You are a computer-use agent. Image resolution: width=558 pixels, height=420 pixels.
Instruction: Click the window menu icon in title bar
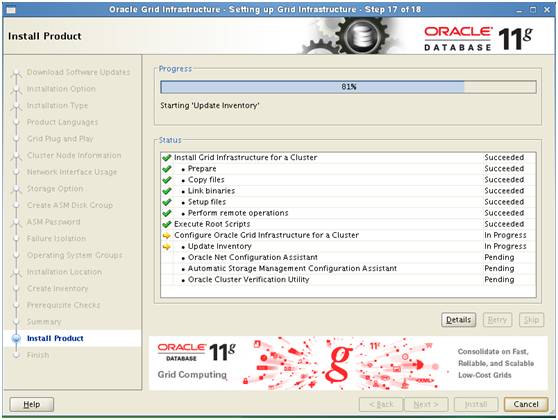11,10
